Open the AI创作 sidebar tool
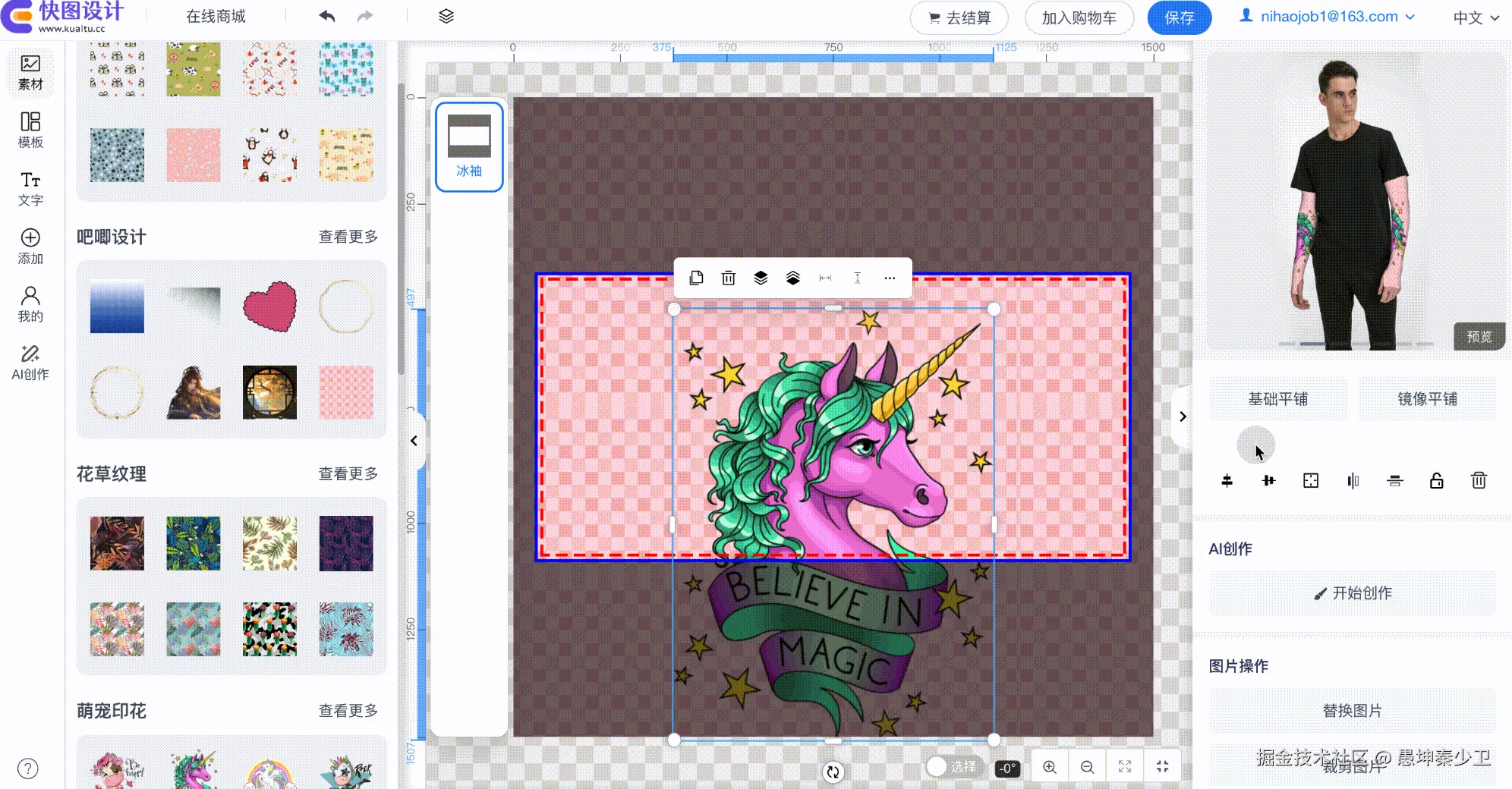 click(30, 363)
